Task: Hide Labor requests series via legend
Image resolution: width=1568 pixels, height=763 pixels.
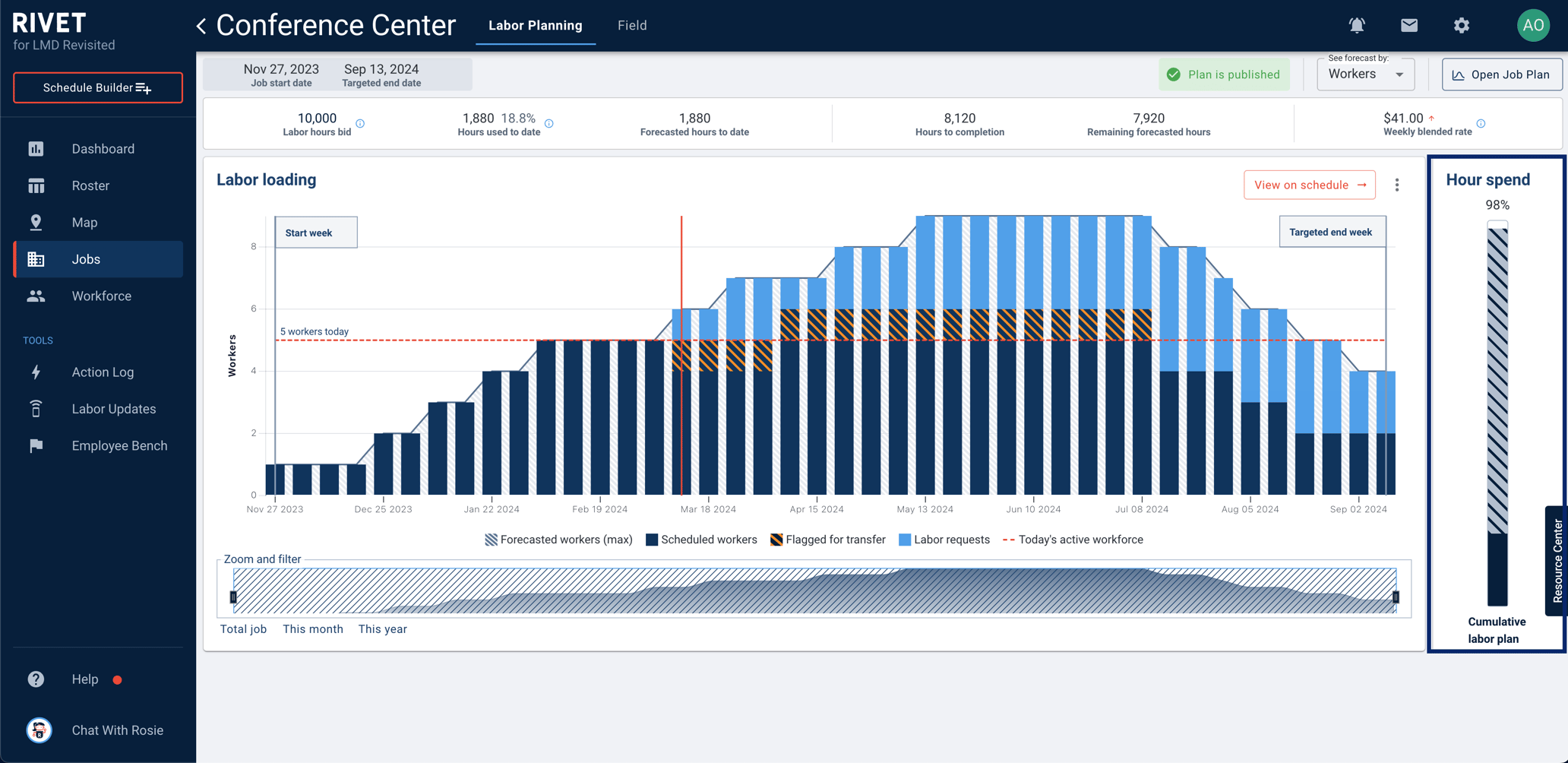Action: [x=944, y=540]
